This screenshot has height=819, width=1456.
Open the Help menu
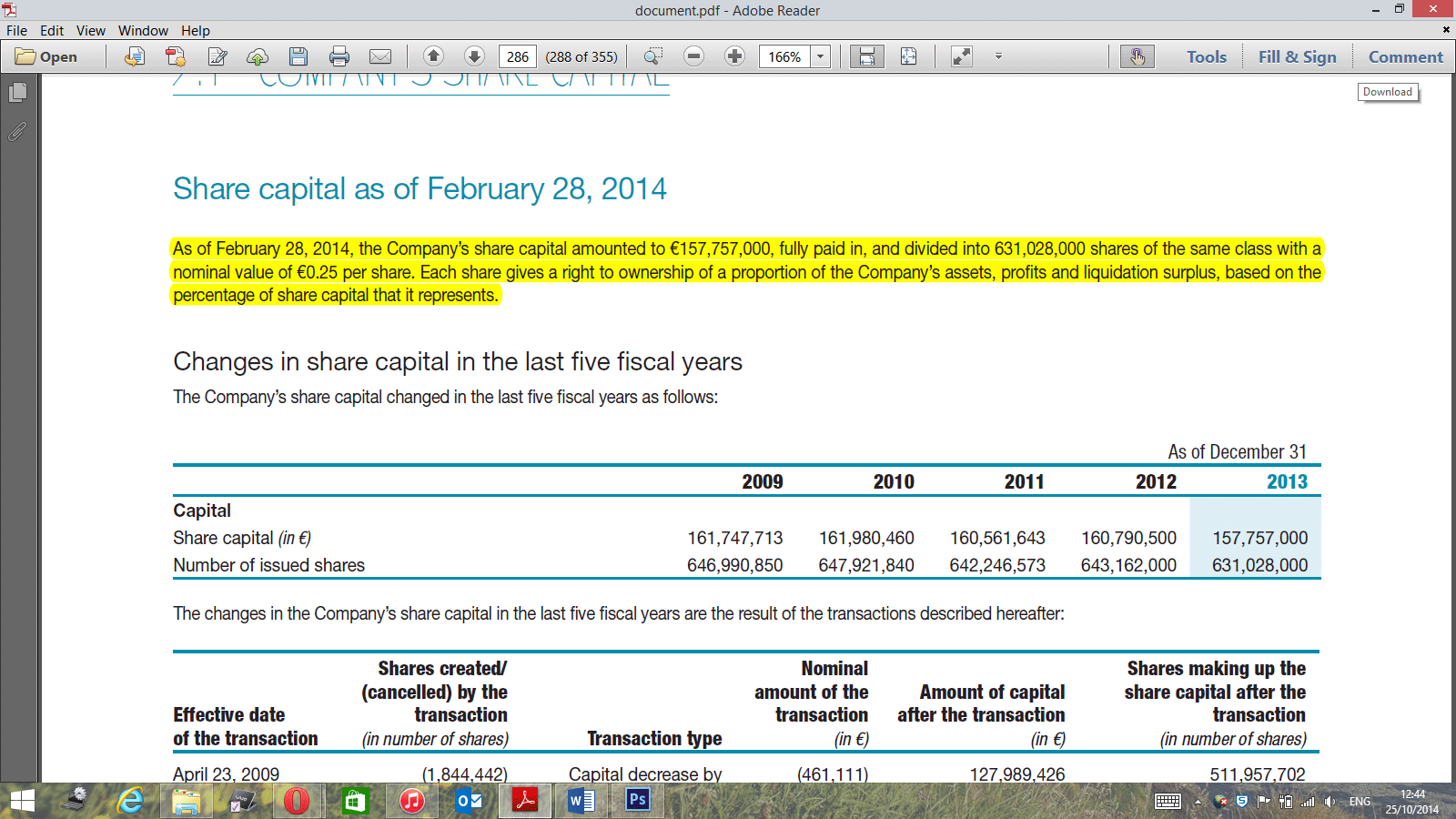(x=196, y=30)
